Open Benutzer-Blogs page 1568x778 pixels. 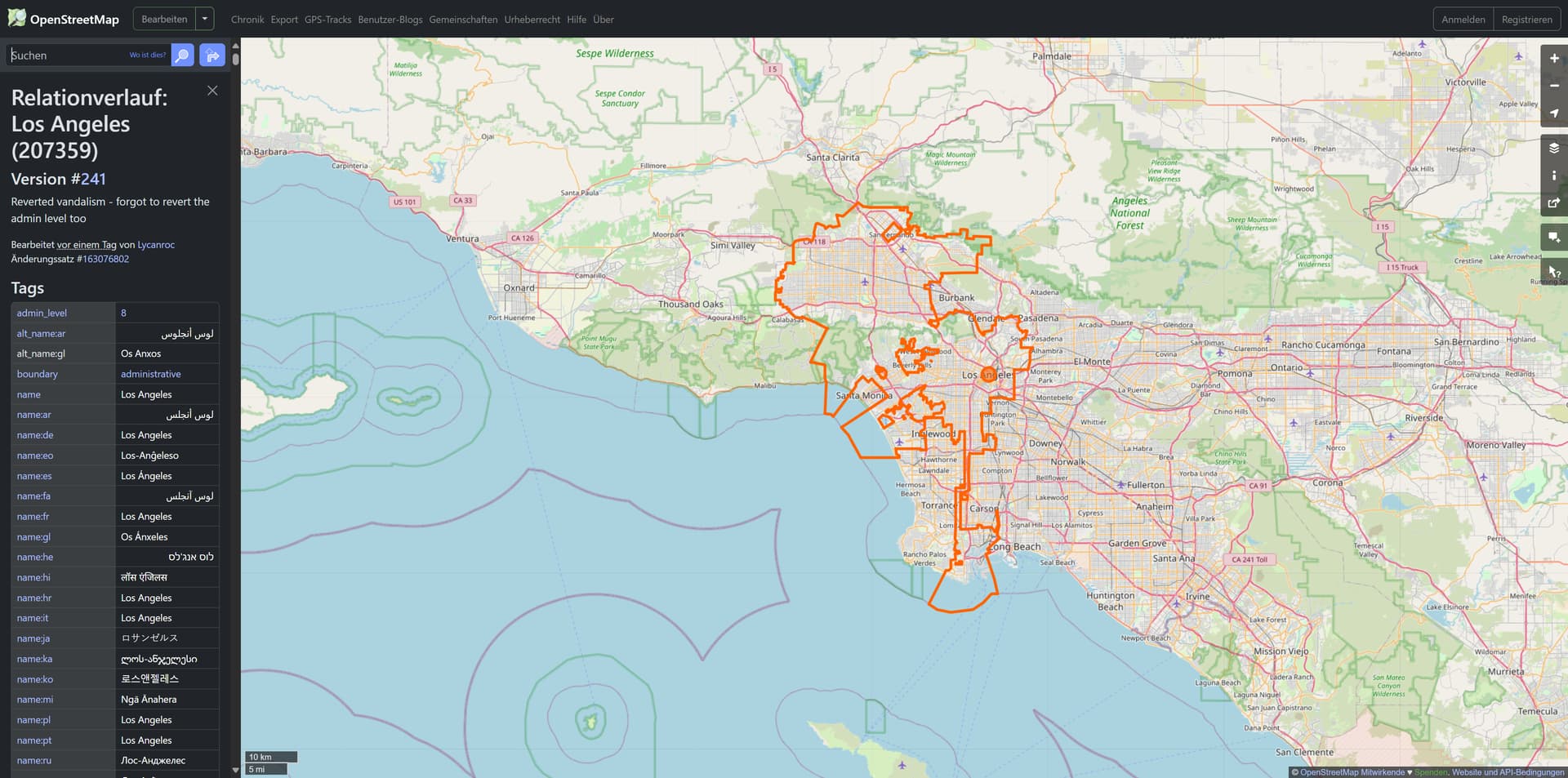tap(390, 20)
